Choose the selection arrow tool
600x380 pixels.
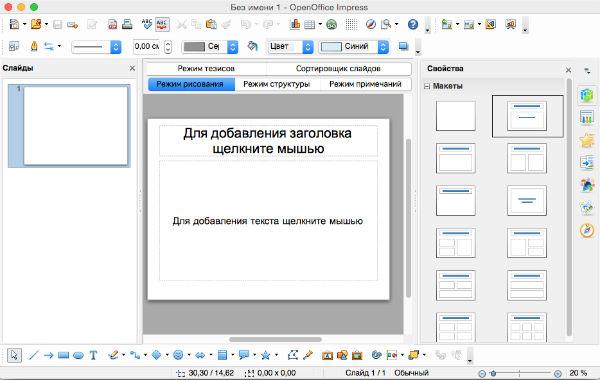pyautogui.click(x=14, y=355)
